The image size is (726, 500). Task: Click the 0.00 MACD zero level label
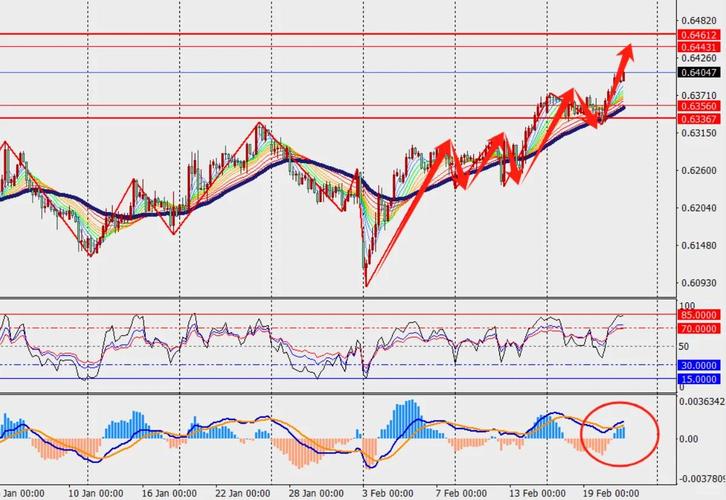(689, 439)
